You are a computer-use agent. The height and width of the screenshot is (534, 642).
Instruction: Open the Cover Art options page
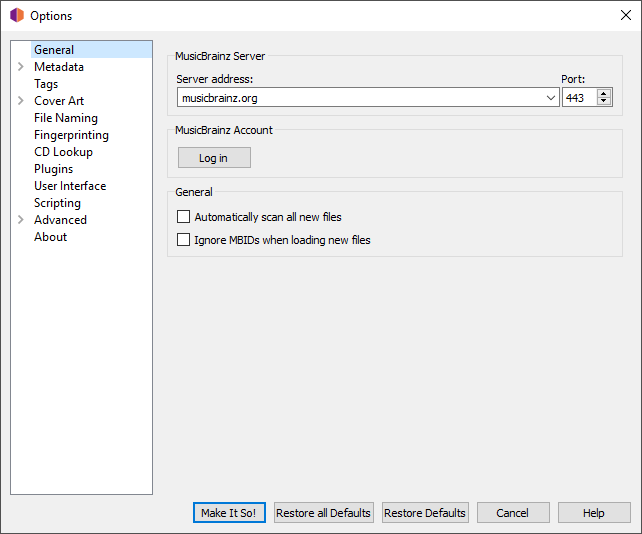pos(59,100)
